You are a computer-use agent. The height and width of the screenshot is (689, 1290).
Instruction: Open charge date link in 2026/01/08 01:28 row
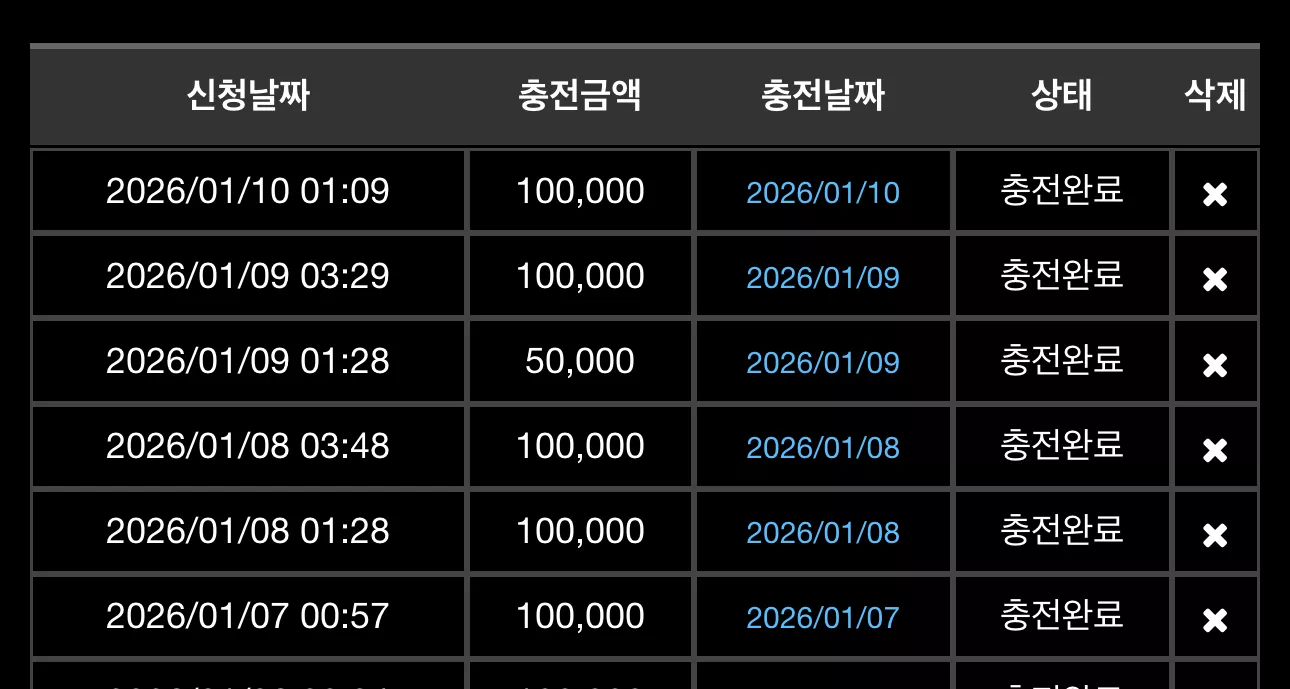tap(823, 533)
